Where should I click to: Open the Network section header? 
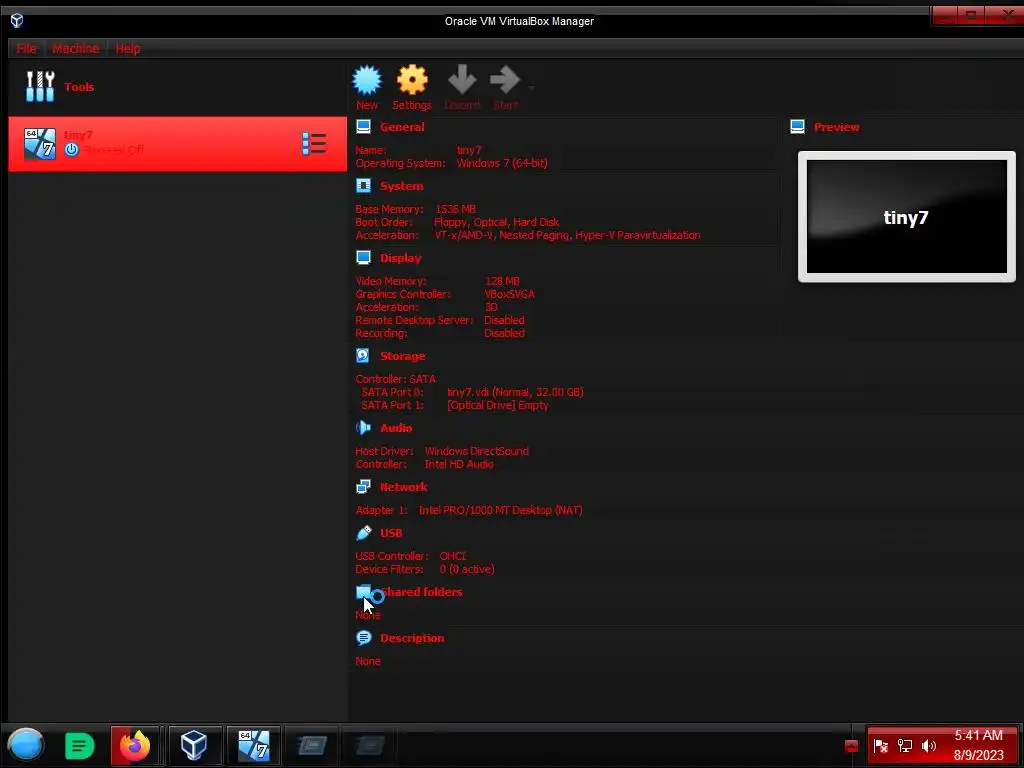(404, 487)
